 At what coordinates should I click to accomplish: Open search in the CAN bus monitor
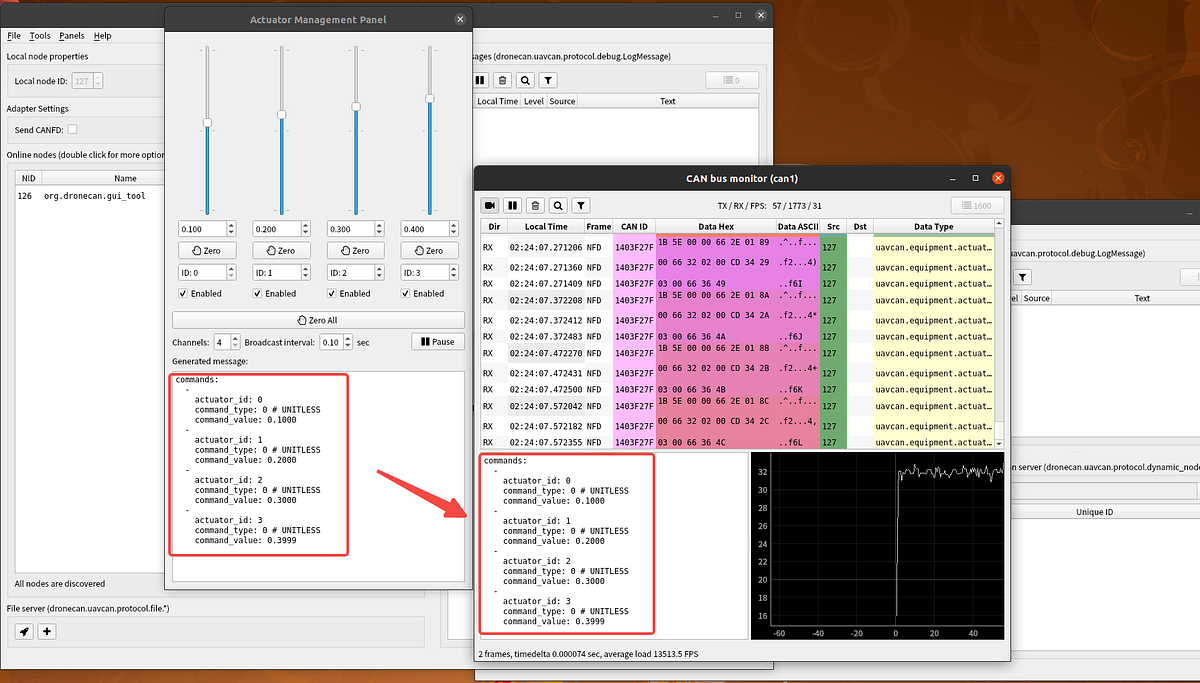(558, 205)
